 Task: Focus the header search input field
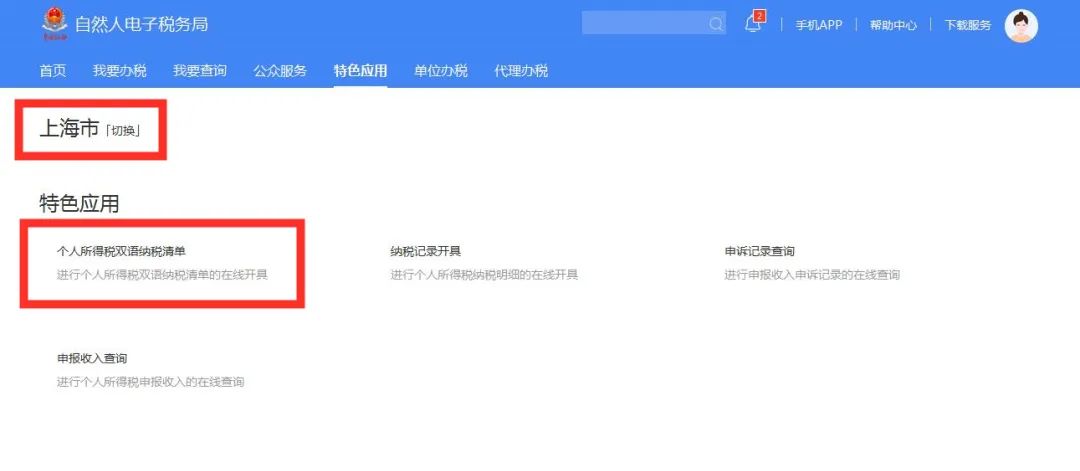tap(654, 23)
